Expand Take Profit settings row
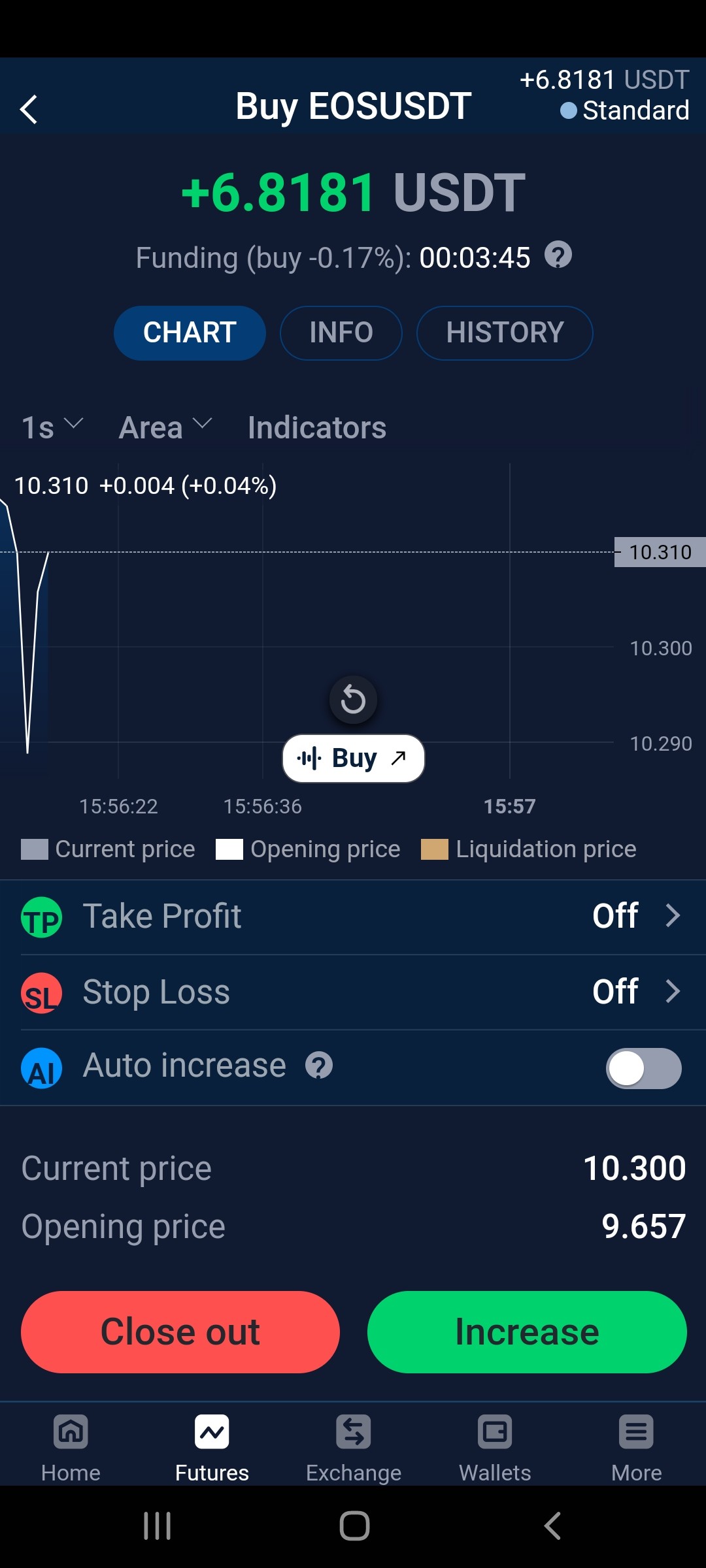The image size is (706, 1568). 353,916
